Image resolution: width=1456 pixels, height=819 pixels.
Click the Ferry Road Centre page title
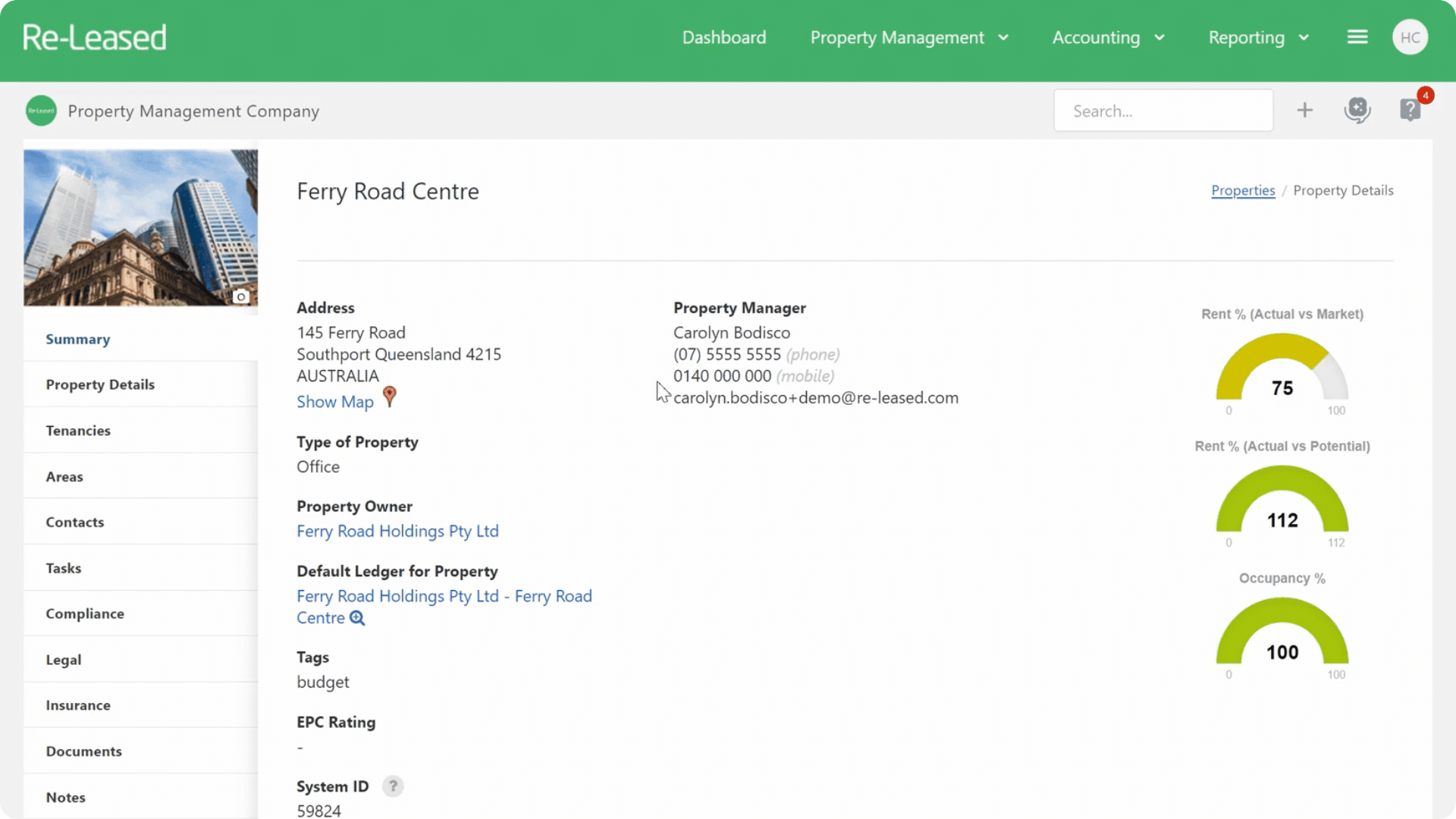pos(388,191)
